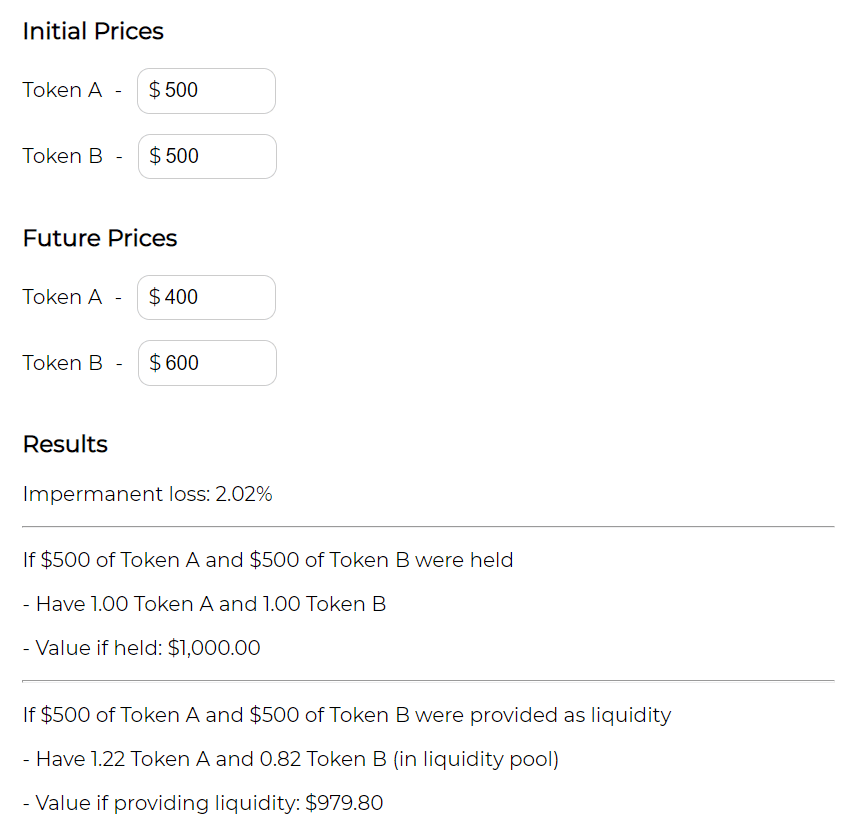Click the Future Prices heading
This screenshot has width=845, height=826.
(100, 239)
